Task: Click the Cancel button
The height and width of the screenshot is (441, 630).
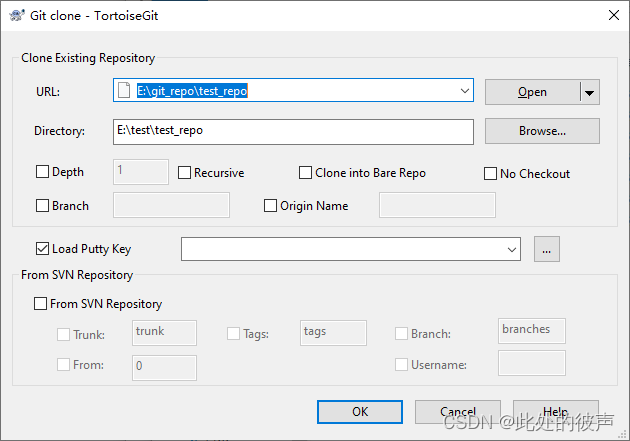Action: tap(458, 411)
